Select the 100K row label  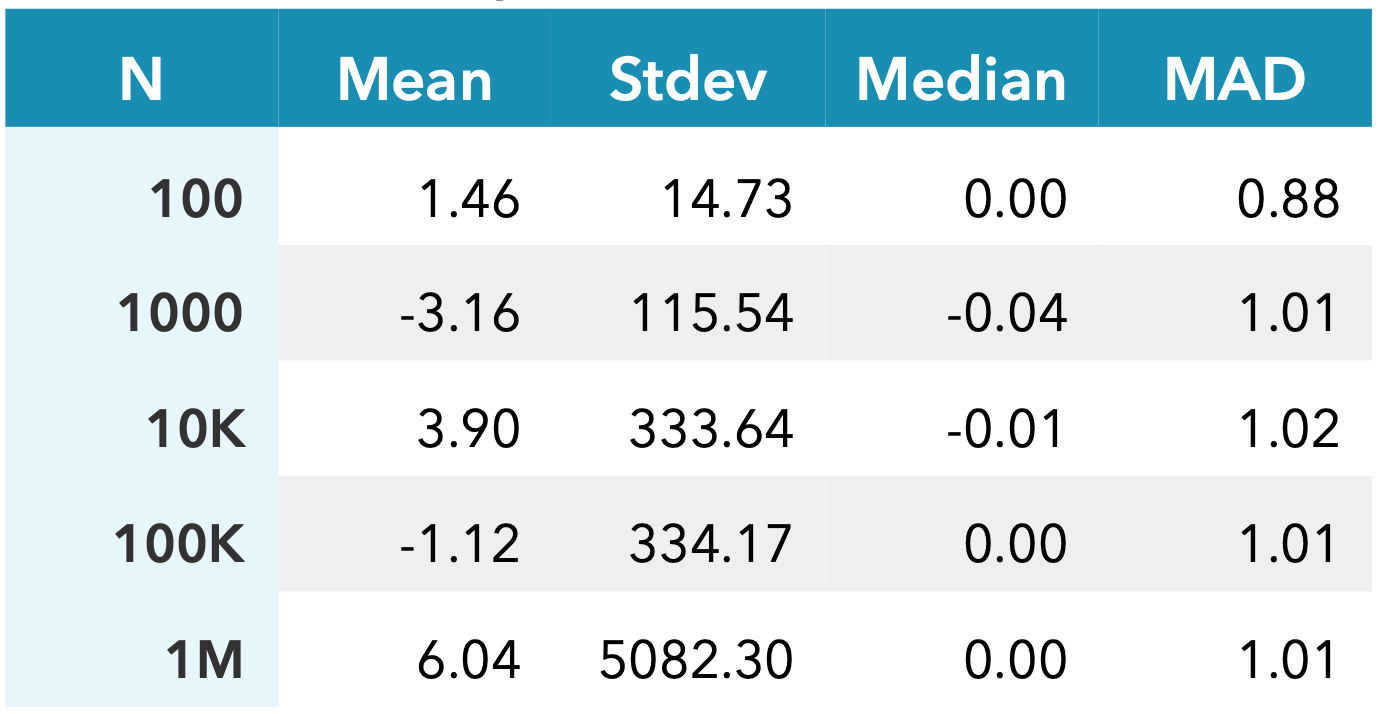180,545
